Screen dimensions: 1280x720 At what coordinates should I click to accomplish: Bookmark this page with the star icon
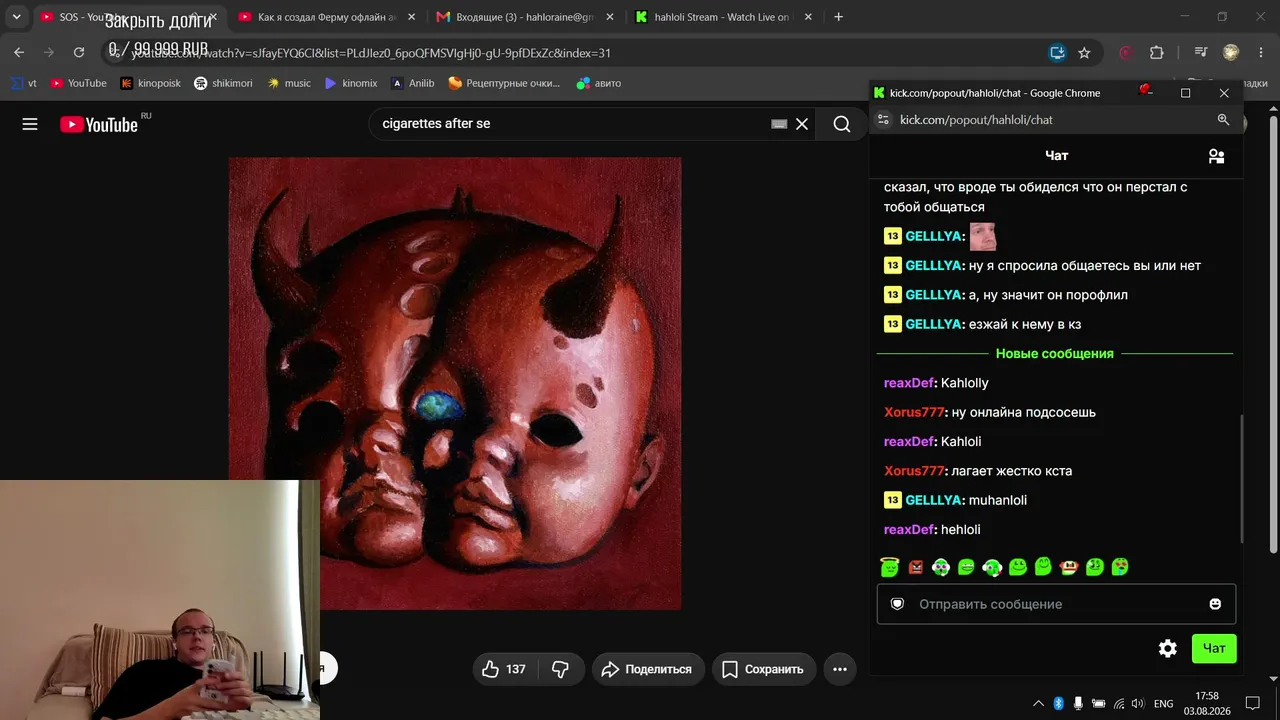tap(1084, 53)
